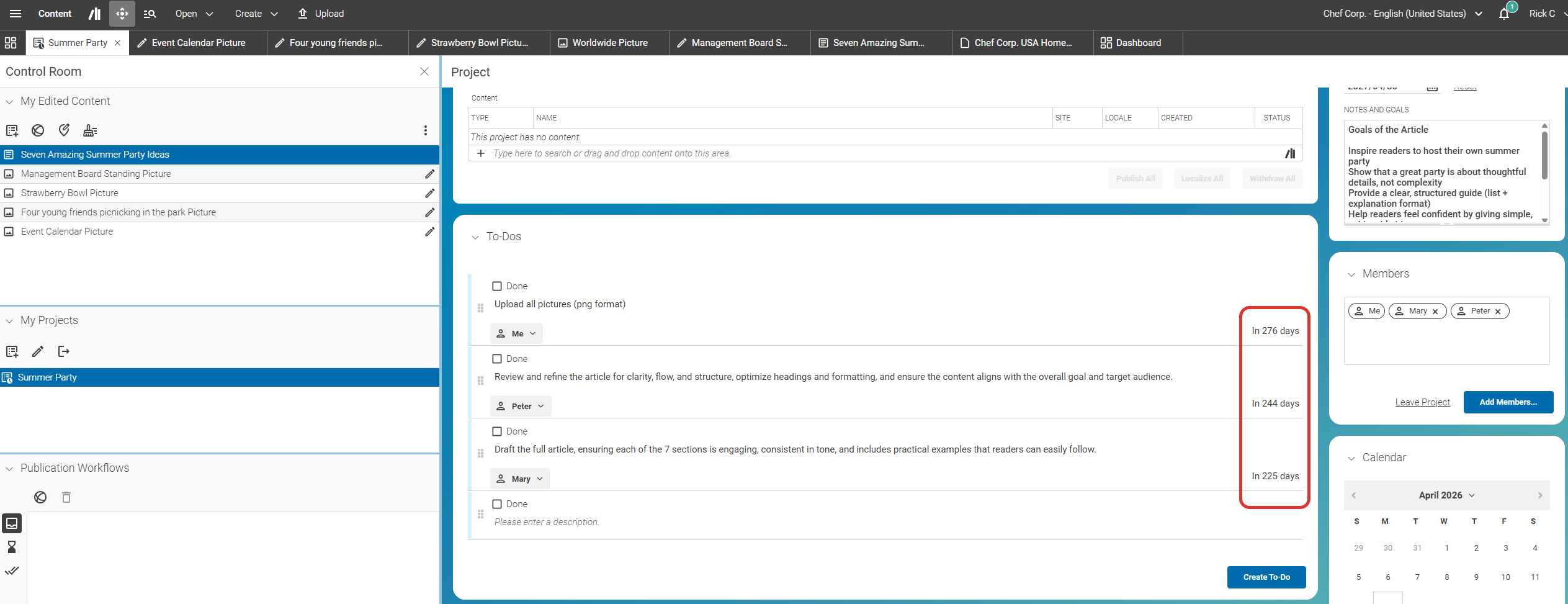Check Done for Upload all pictures task
Viewport: 1568px width, 604px height.
pyautogui.click(x=497, y=286)
